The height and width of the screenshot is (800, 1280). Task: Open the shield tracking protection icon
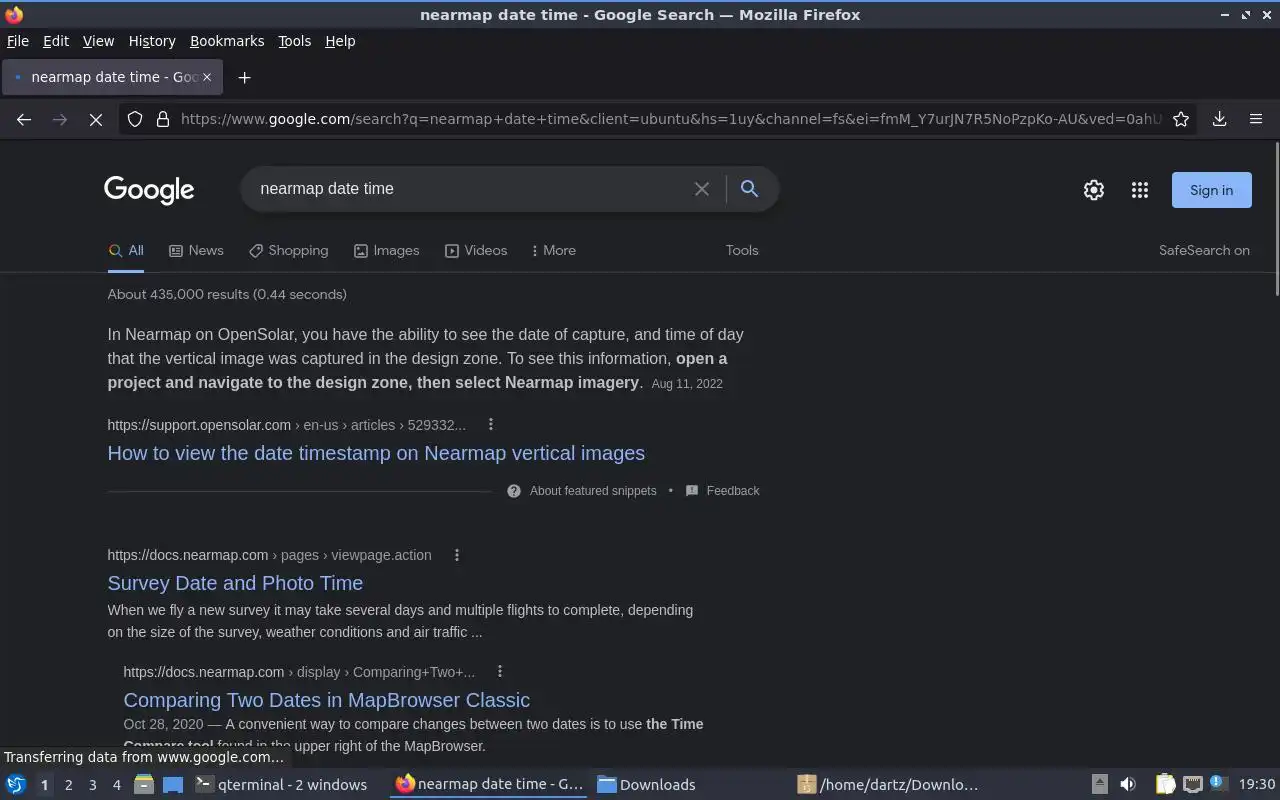(x=135, y=119)
